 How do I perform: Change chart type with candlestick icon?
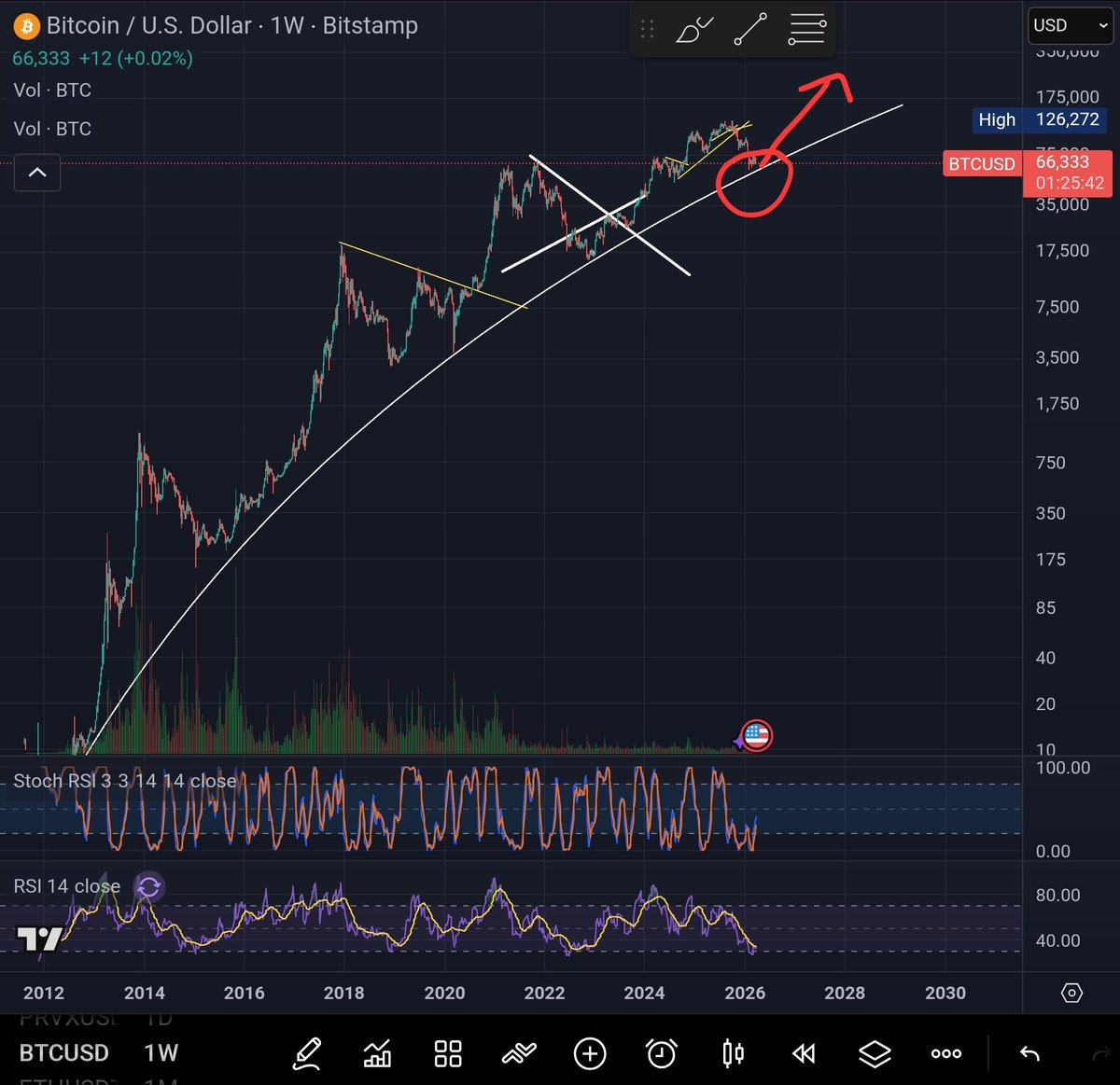tap(733, 1054)
